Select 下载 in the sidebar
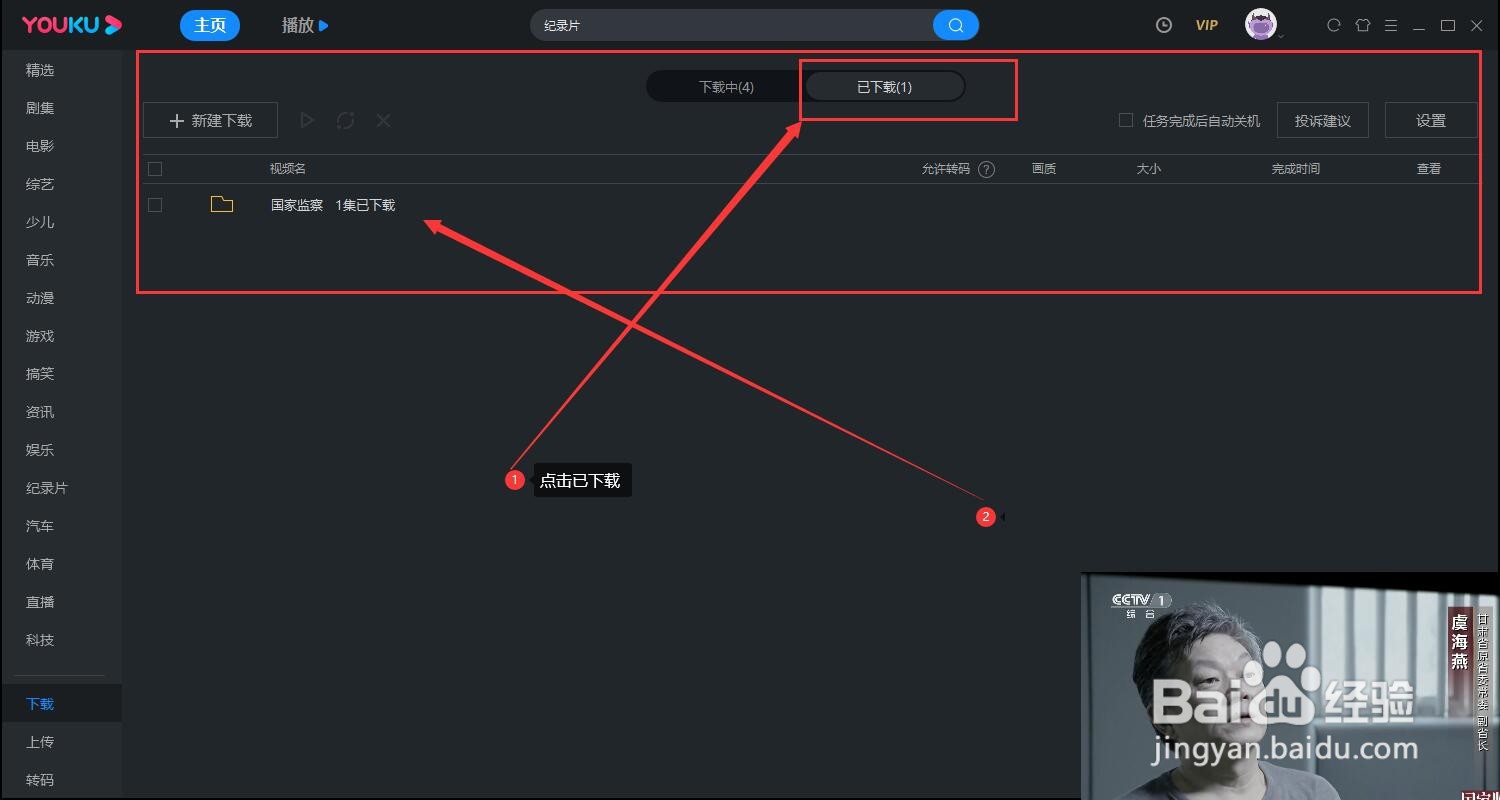This screenshot has height=800, width=1500. tap(40, 704)
